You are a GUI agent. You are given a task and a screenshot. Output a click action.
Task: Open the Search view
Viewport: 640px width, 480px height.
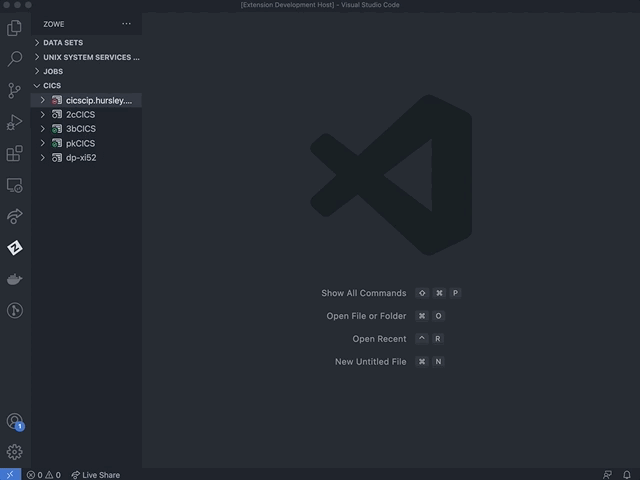point(15,59)
